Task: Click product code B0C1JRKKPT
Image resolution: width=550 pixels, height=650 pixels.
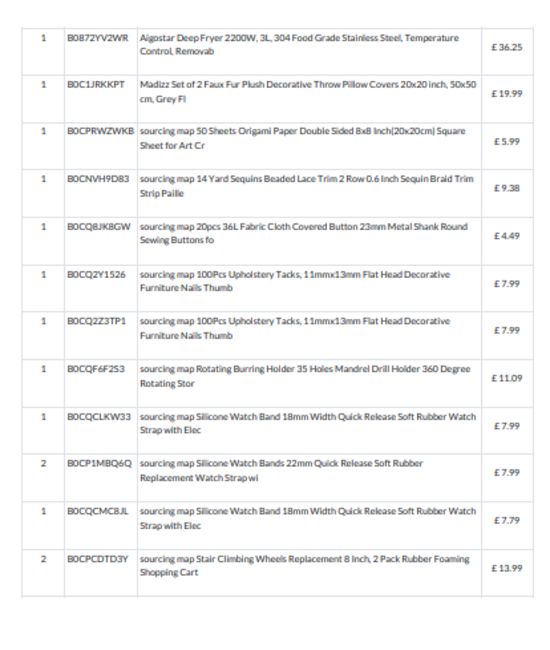Action: click(x=96, y=85)
